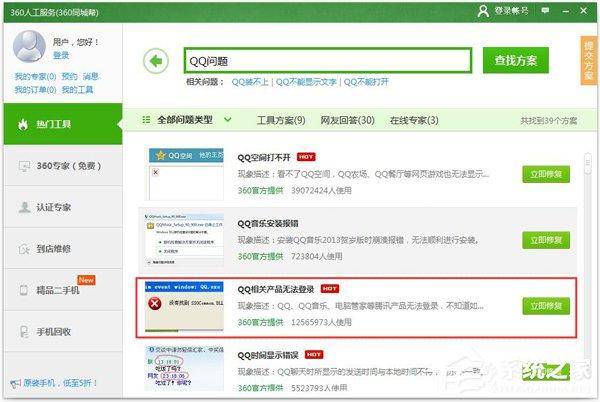Image resolution: width=600 pixels, height=402 pixels.
Task: Click the recycle phone icon beside 手机回收
Action: 24,332
